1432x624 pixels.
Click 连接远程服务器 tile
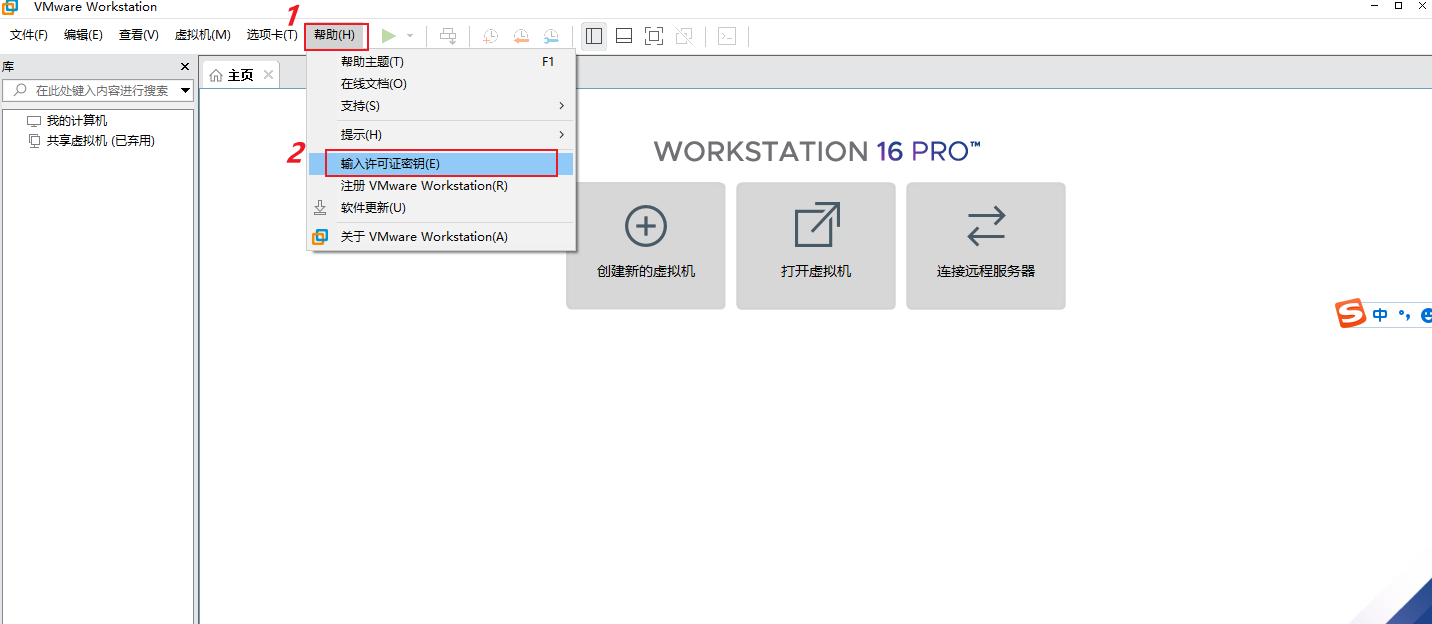pyautogui.click(x=986, y=246)
